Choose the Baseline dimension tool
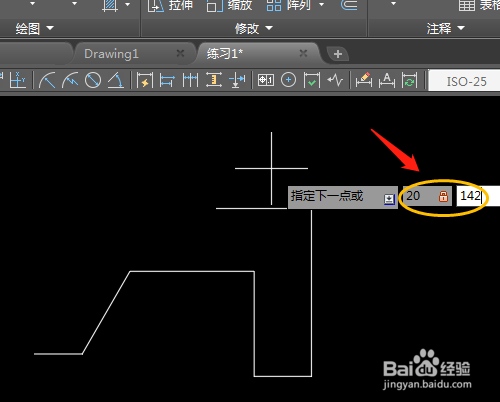This screenshot has width=500, height=402. point(167,80)
